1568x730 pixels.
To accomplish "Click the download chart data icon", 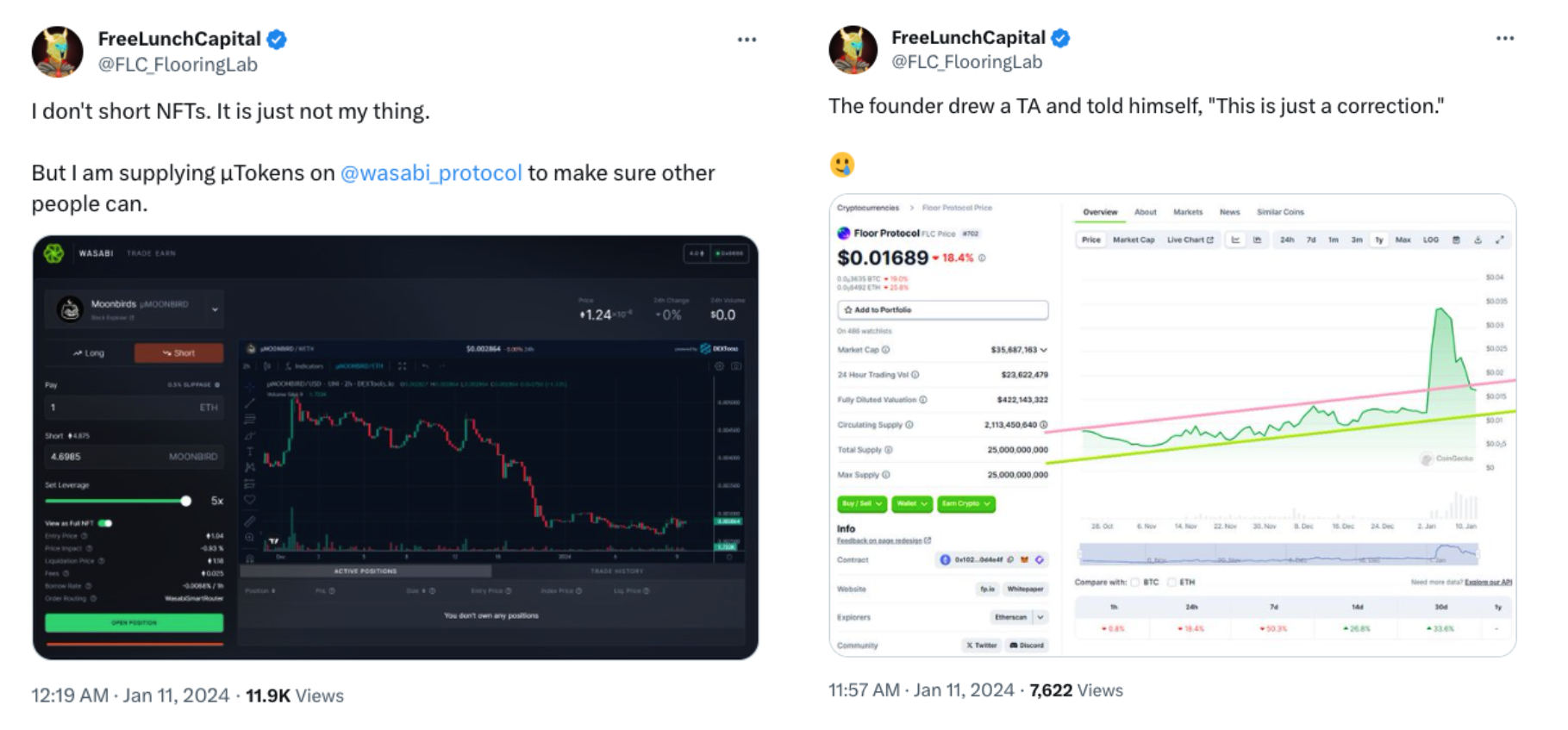I will point(1477,240).
